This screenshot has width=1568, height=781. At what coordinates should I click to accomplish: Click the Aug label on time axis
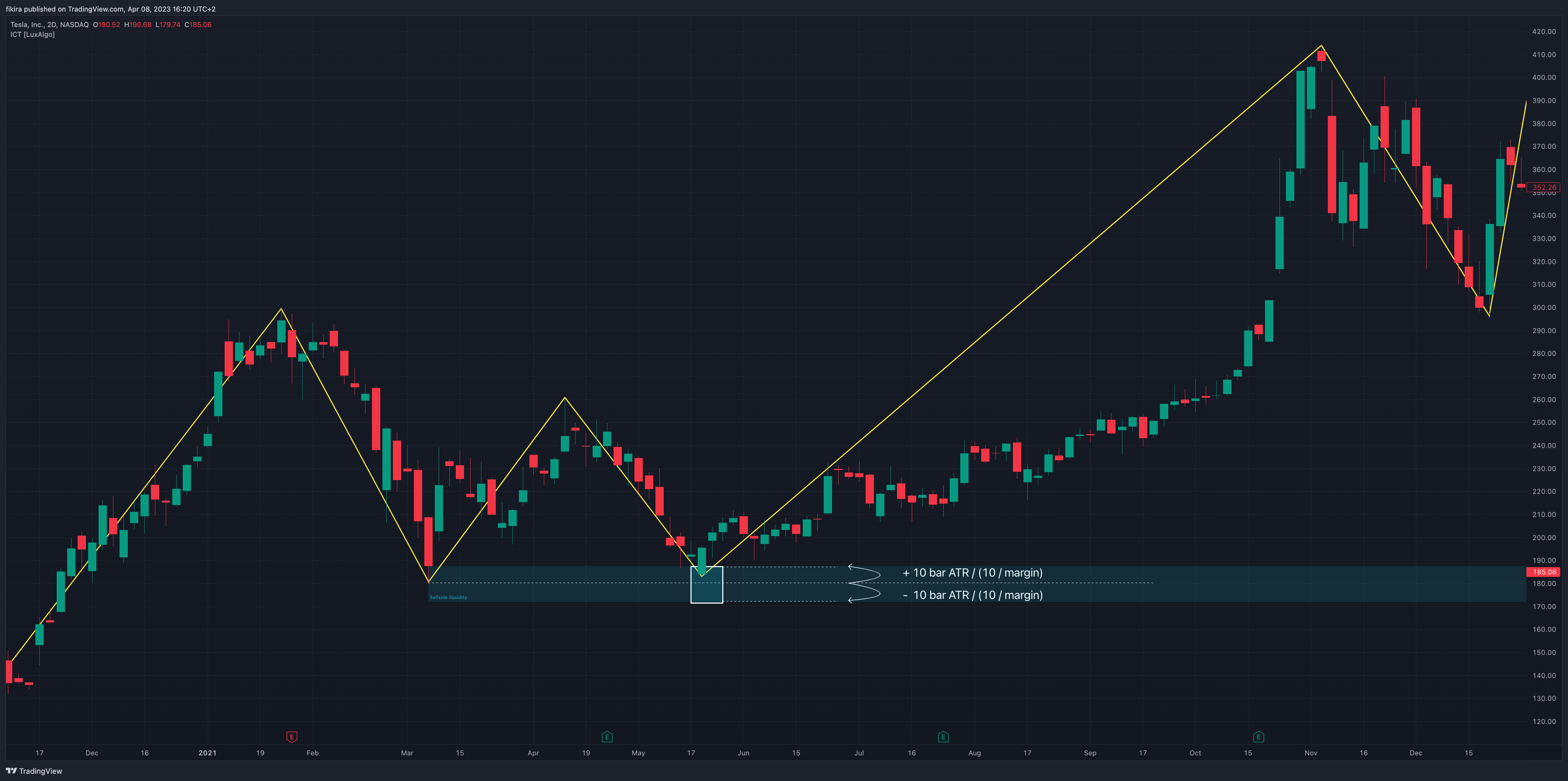975,753
